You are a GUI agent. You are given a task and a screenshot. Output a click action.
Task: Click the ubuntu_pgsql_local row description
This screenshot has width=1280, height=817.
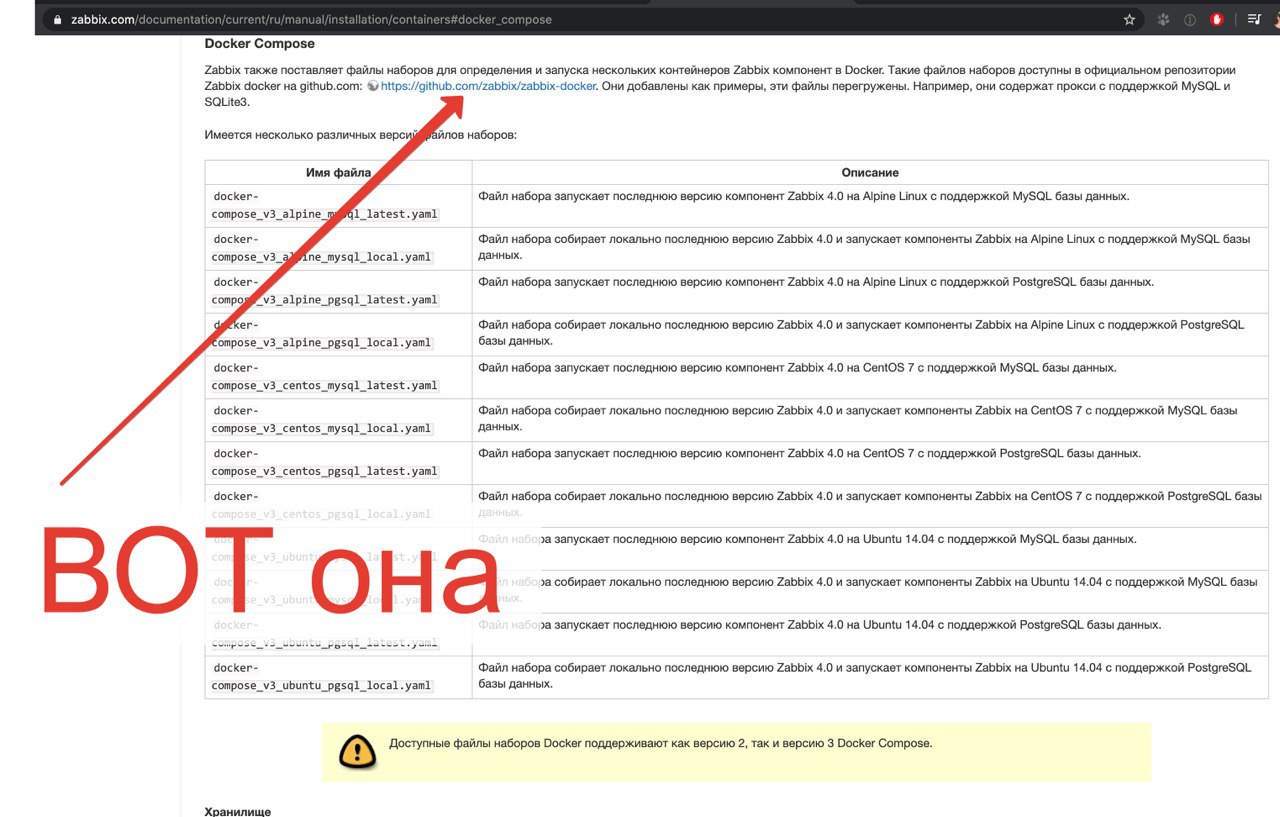click(x=865, y=676)
